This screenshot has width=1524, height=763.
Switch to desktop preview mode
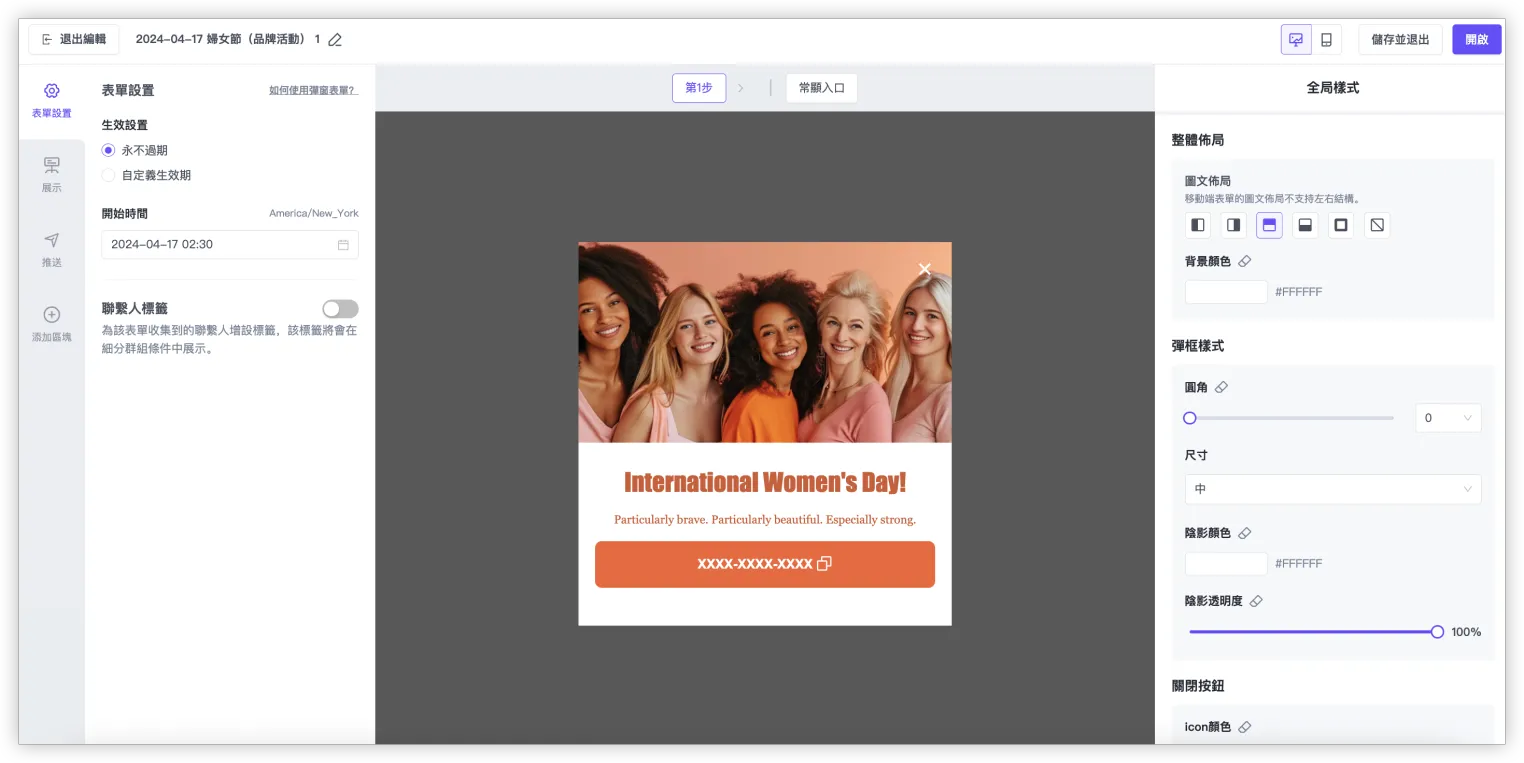pyautogui.click(x=1296, y=40)
